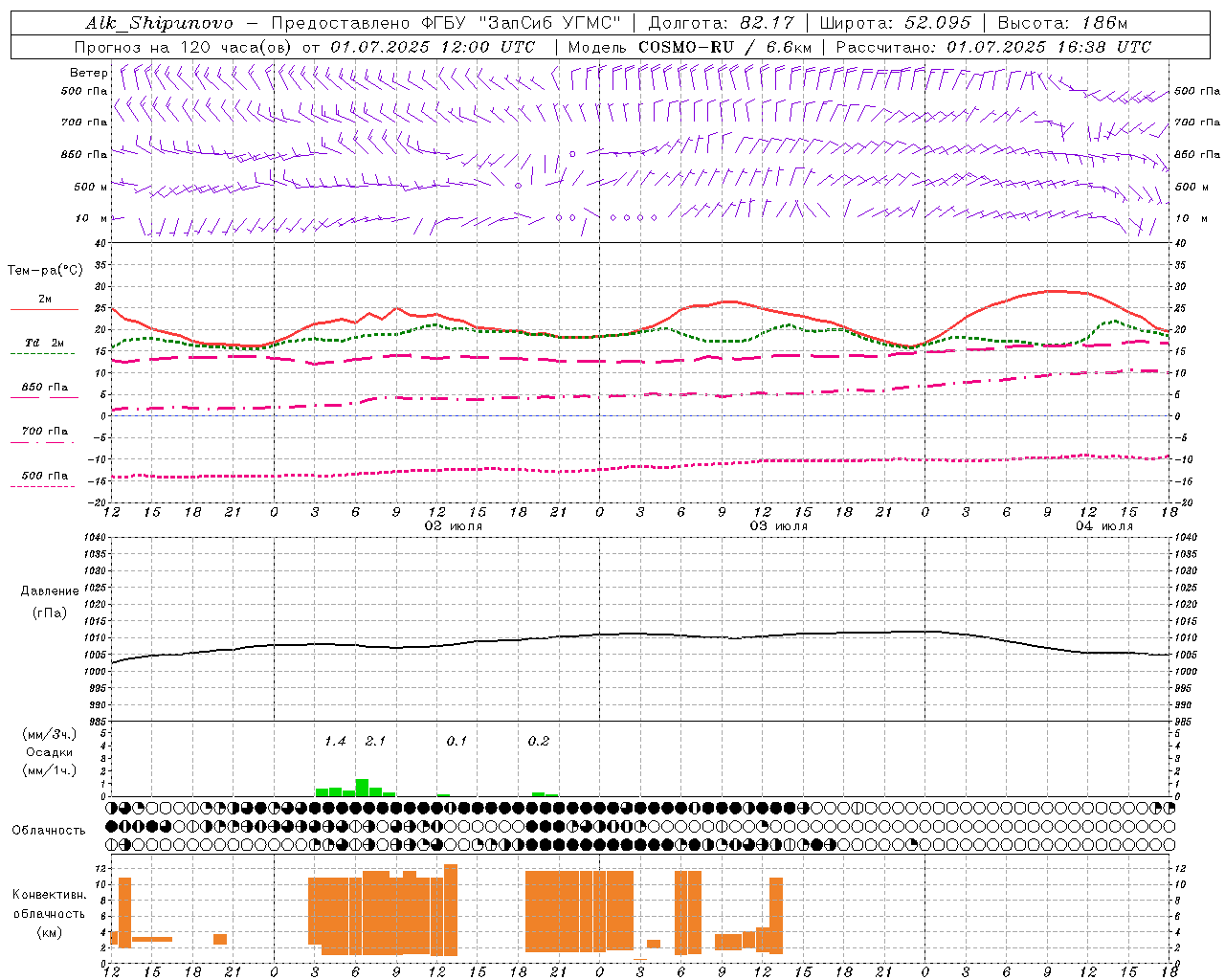Click the '(мм/1ч.)' precipitation unit label
The width and height of the screenshot is (1225, 980).
click(x=50, y=770)
